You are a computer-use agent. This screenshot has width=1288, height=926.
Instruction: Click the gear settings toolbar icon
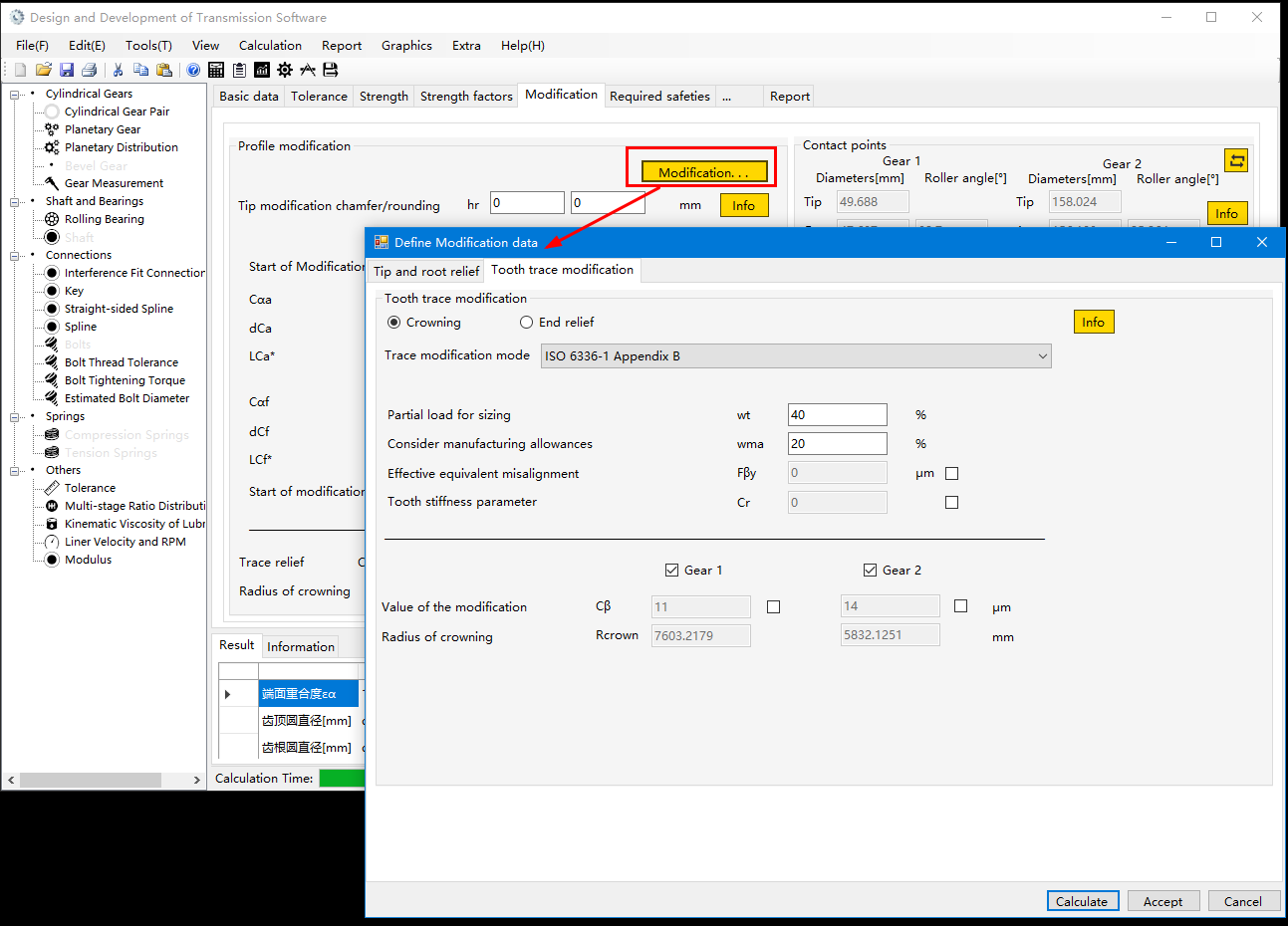pos(285,70)
